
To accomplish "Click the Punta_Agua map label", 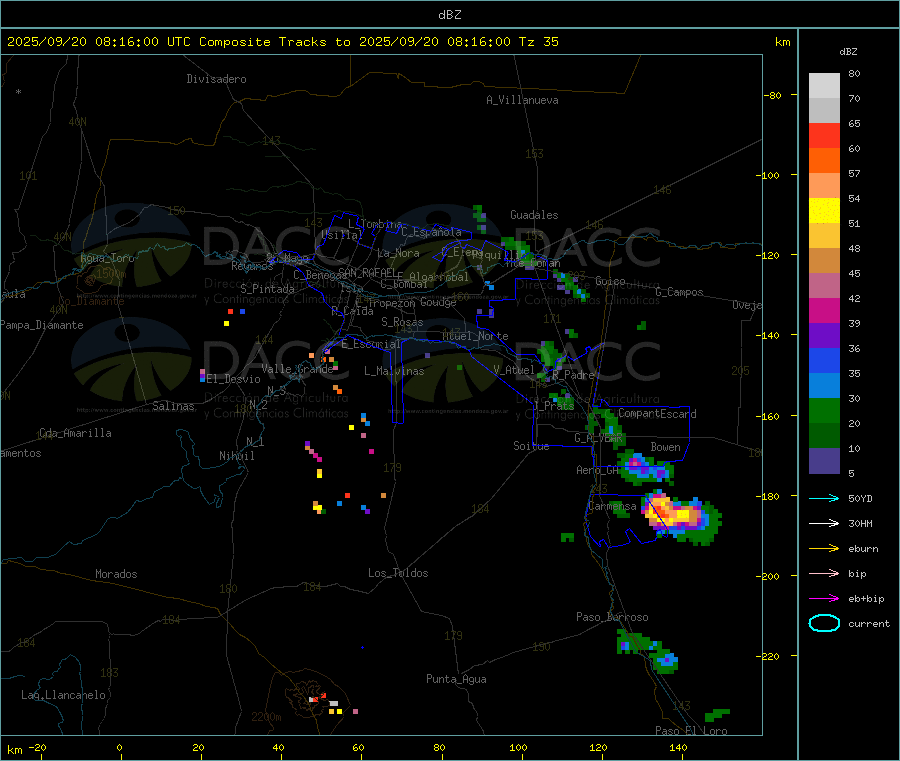I will coord(456,679).
